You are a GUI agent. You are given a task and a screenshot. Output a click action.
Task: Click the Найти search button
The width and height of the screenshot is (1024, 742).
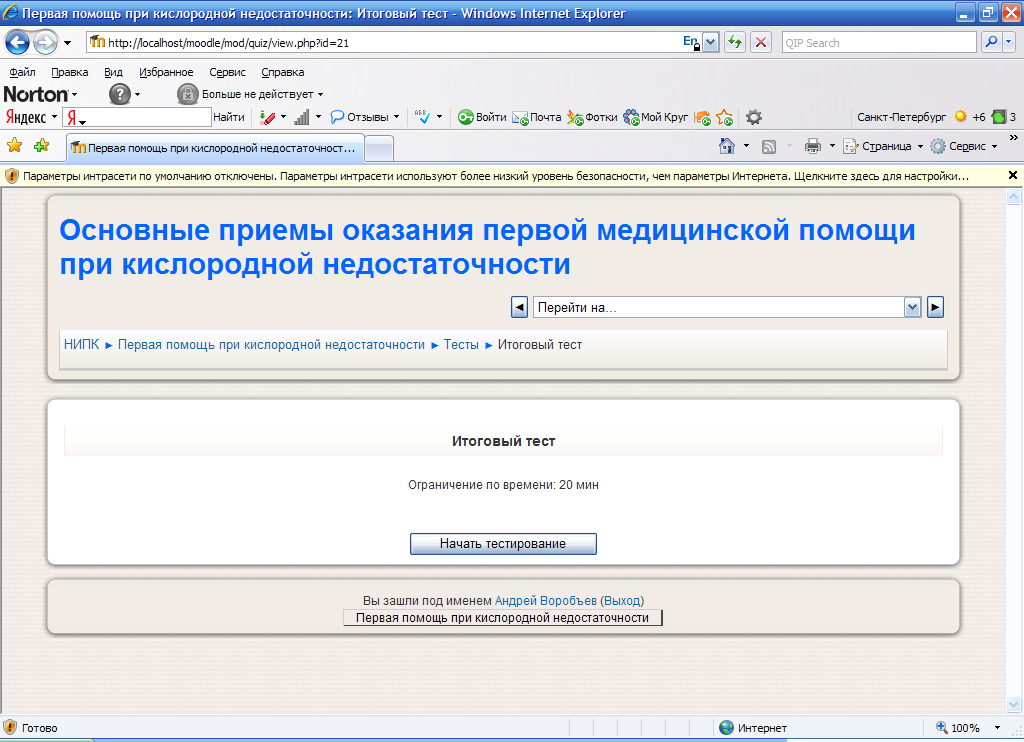[x=229, y=117]
